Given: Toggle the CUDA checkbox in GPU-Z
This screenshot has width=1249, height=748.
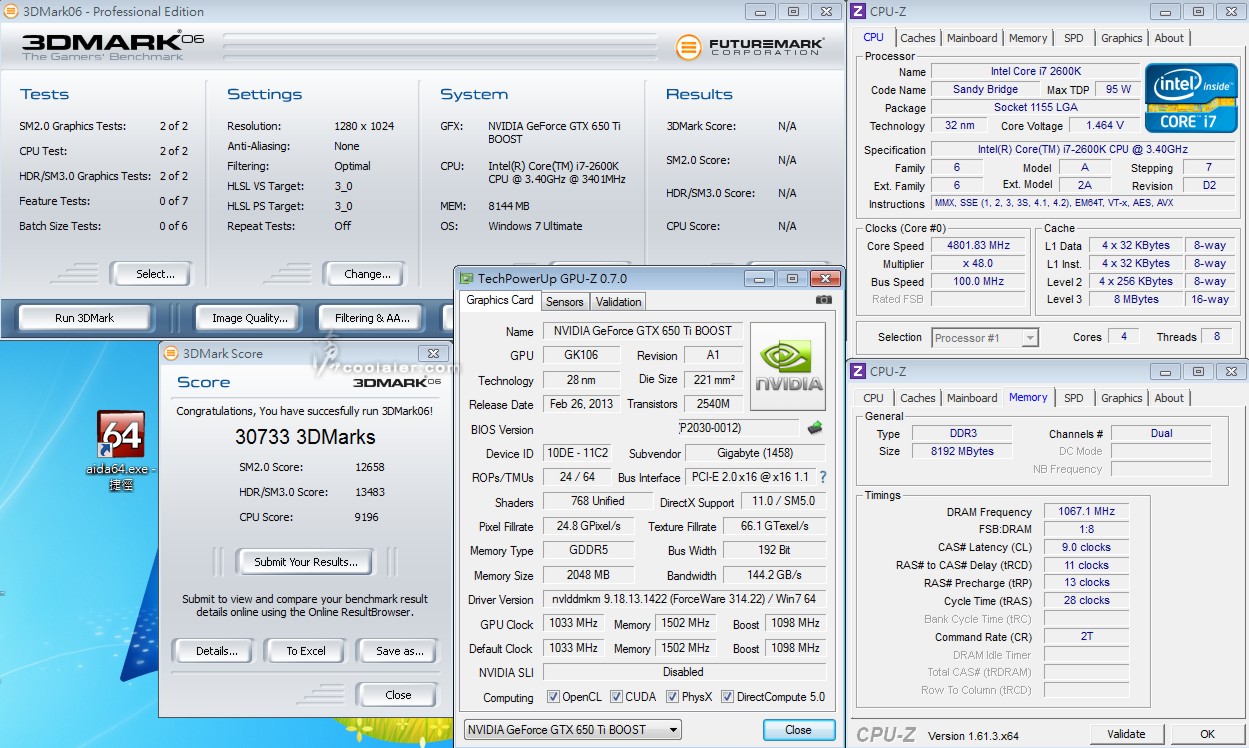Looking at the screenshot, I should (x=617, y=697).
